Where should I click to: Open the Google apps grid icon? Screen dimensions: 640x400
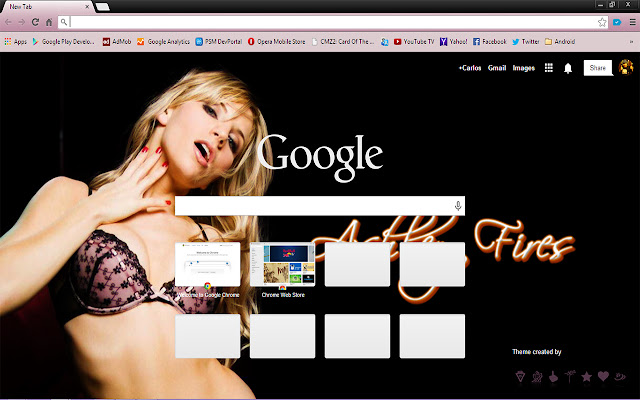(549, 68)
